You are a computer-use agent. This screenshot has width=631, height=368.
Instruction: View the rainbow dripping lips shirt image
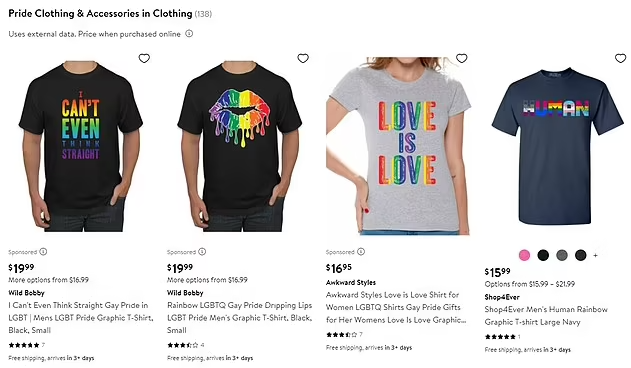coord(240,145)
